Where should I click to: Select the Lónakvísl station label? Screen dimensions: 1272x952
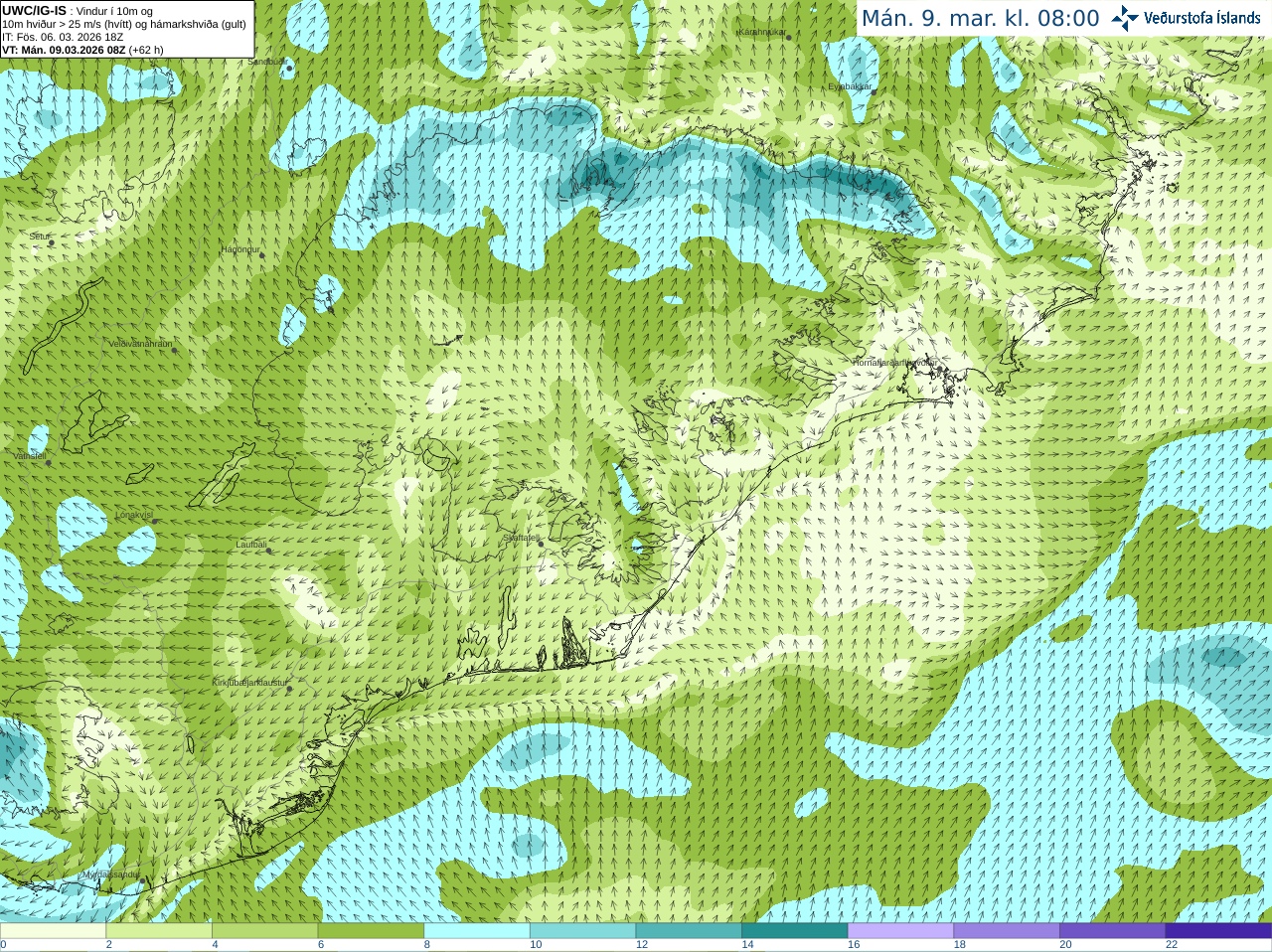pyautogui.click(x=133, y=515)
